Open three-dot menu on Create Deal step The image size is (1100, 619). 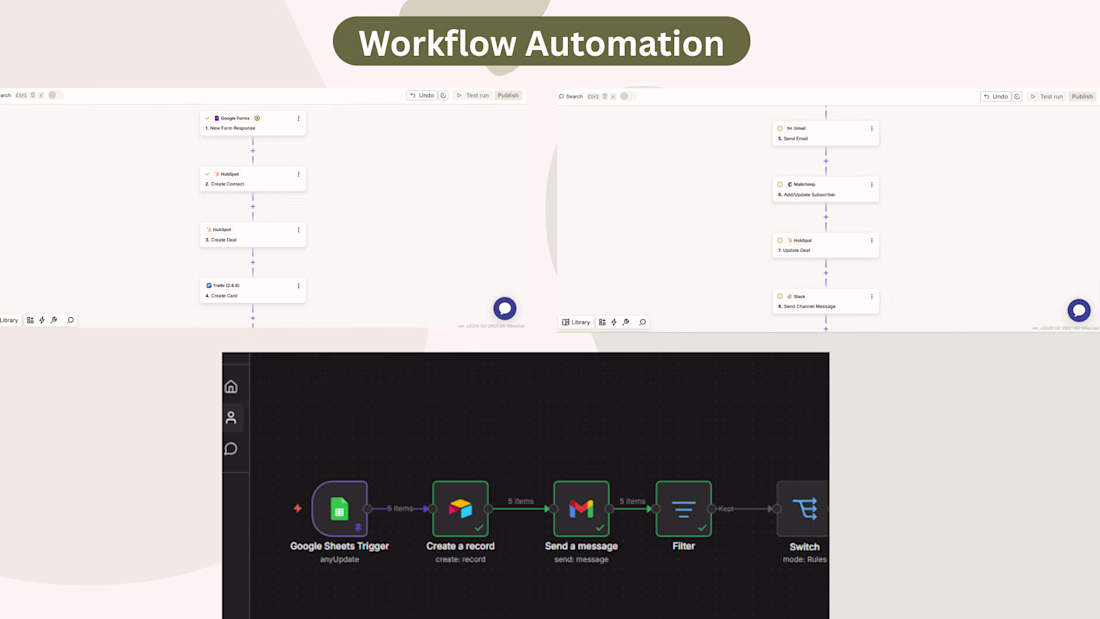(x=298, y=229)
